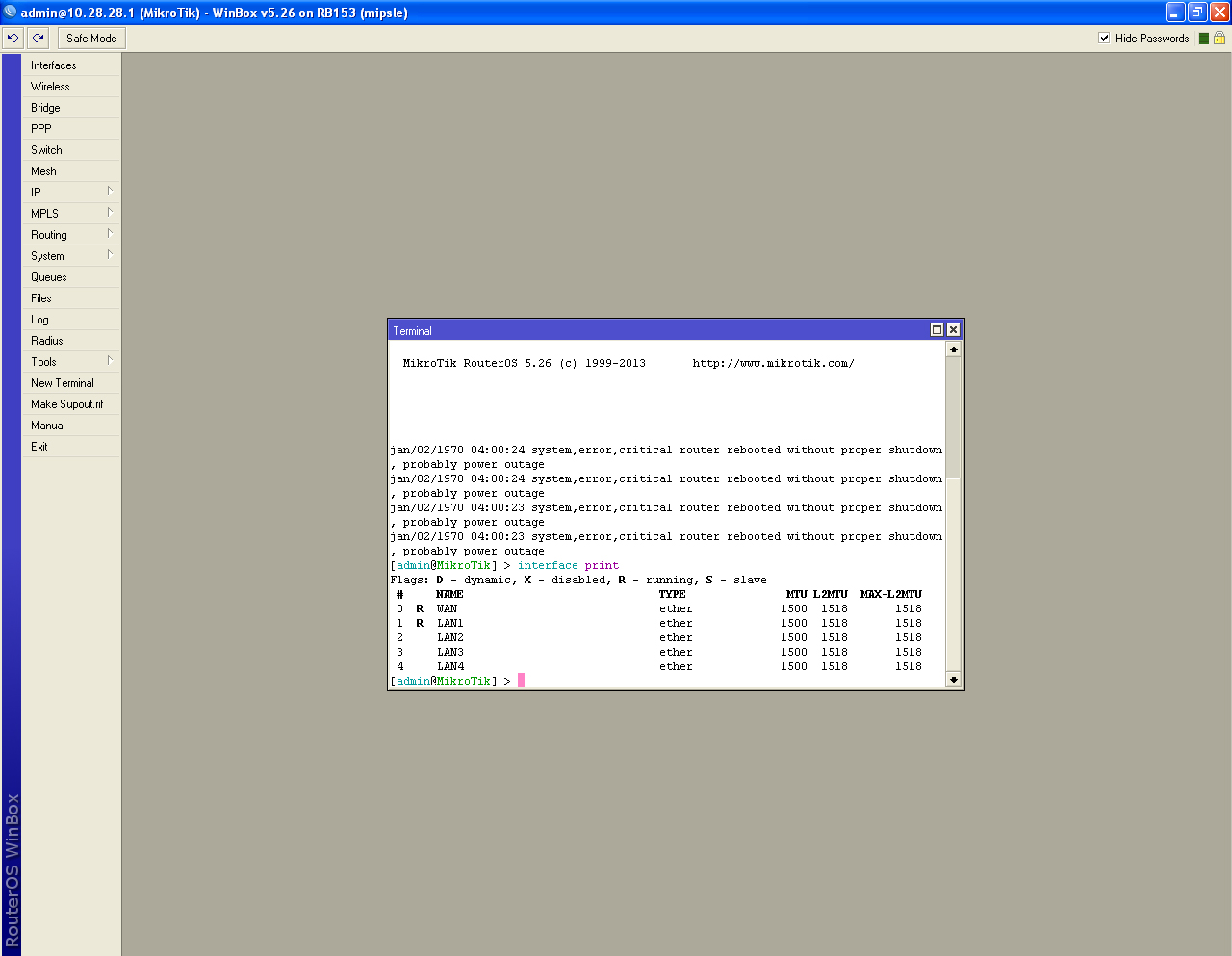Viewport: 1232px width, 956px height.
Task: Expand the Tools submenu arrow
Action: coord(110,361)
